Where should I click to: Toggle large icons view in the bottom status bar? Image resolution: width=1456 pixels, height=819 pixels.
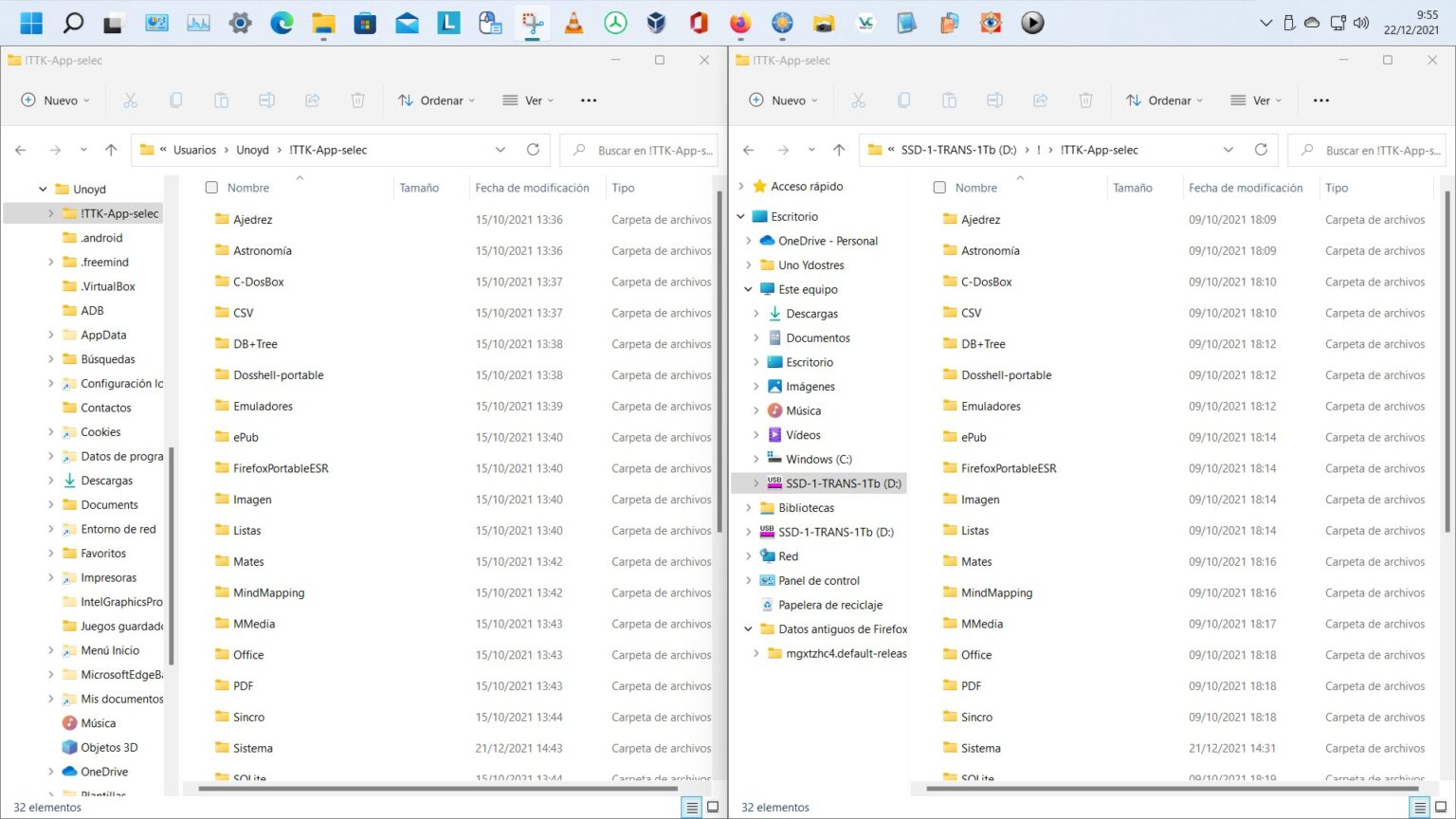[712, 807]
